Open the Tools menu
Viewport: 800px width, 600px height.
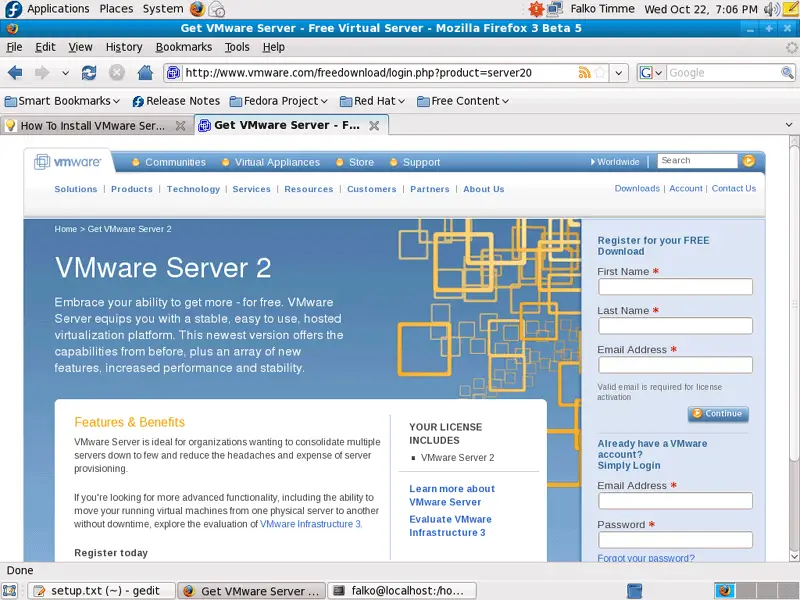tap(237, 47)
